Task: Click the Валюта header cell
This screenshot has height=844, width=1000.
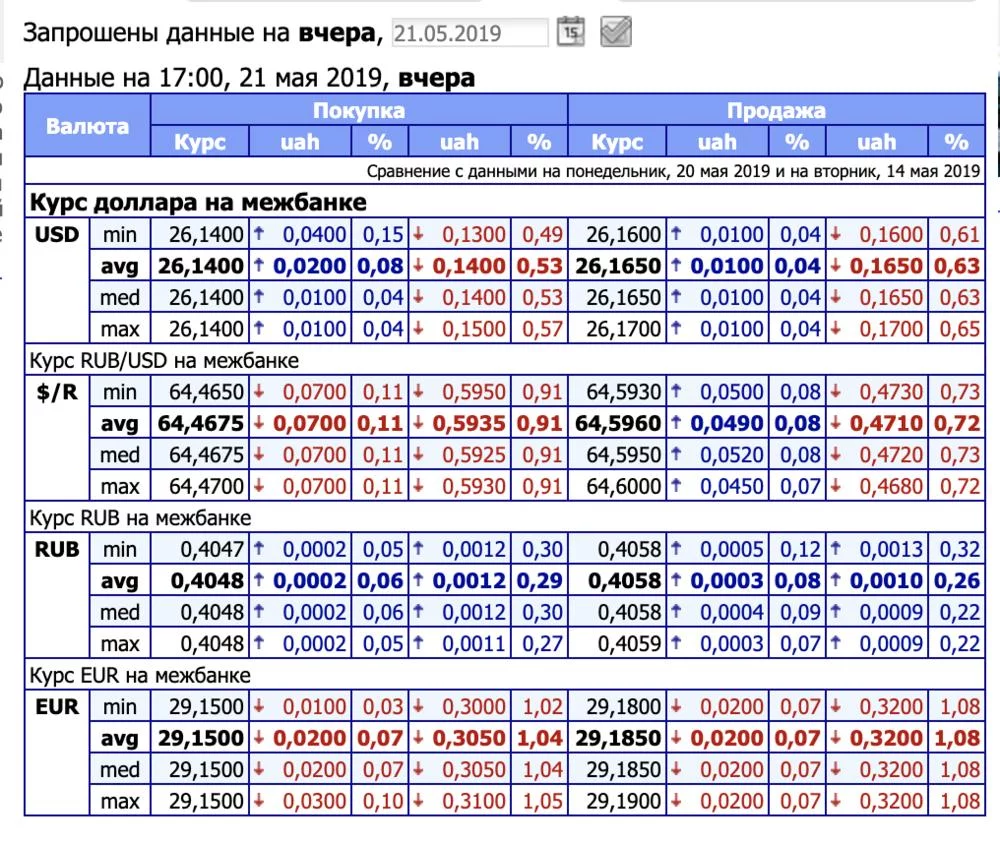Action: [x=87, y=126]
